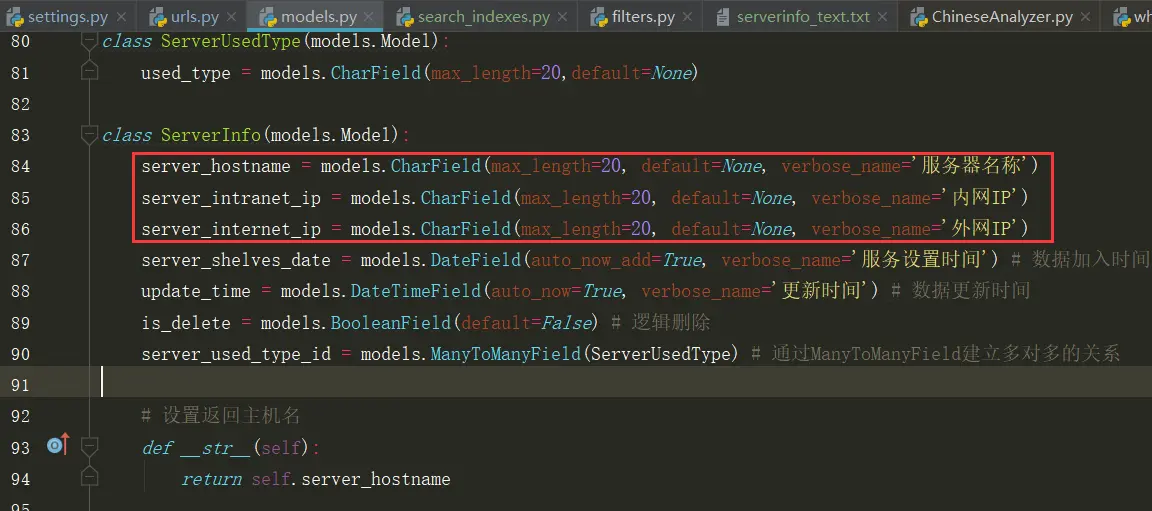1152x511 pixels.
Task: Close the urls.py tab
Action: point(231,16)
